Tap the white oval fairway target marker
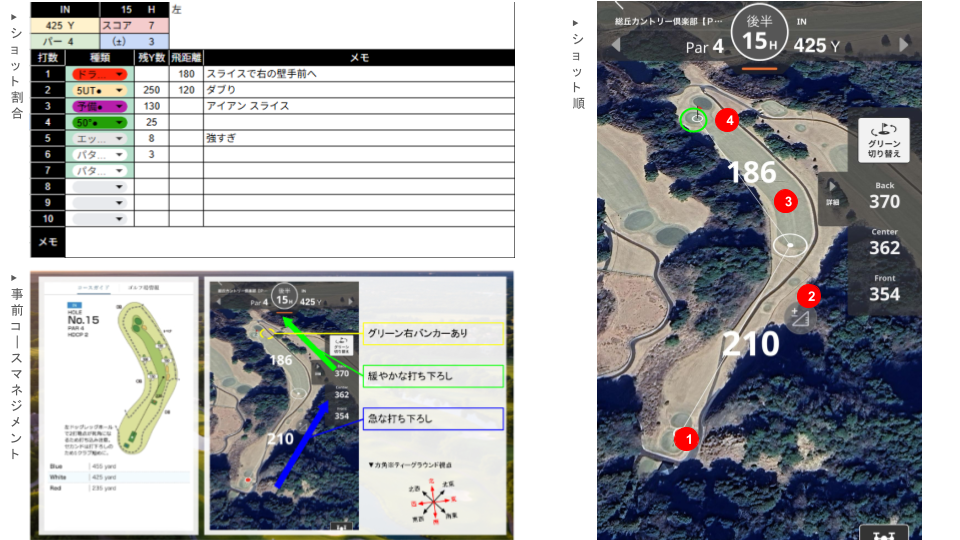Image resolution: width=960 pixels, height=540 pixels. [790, 243]
